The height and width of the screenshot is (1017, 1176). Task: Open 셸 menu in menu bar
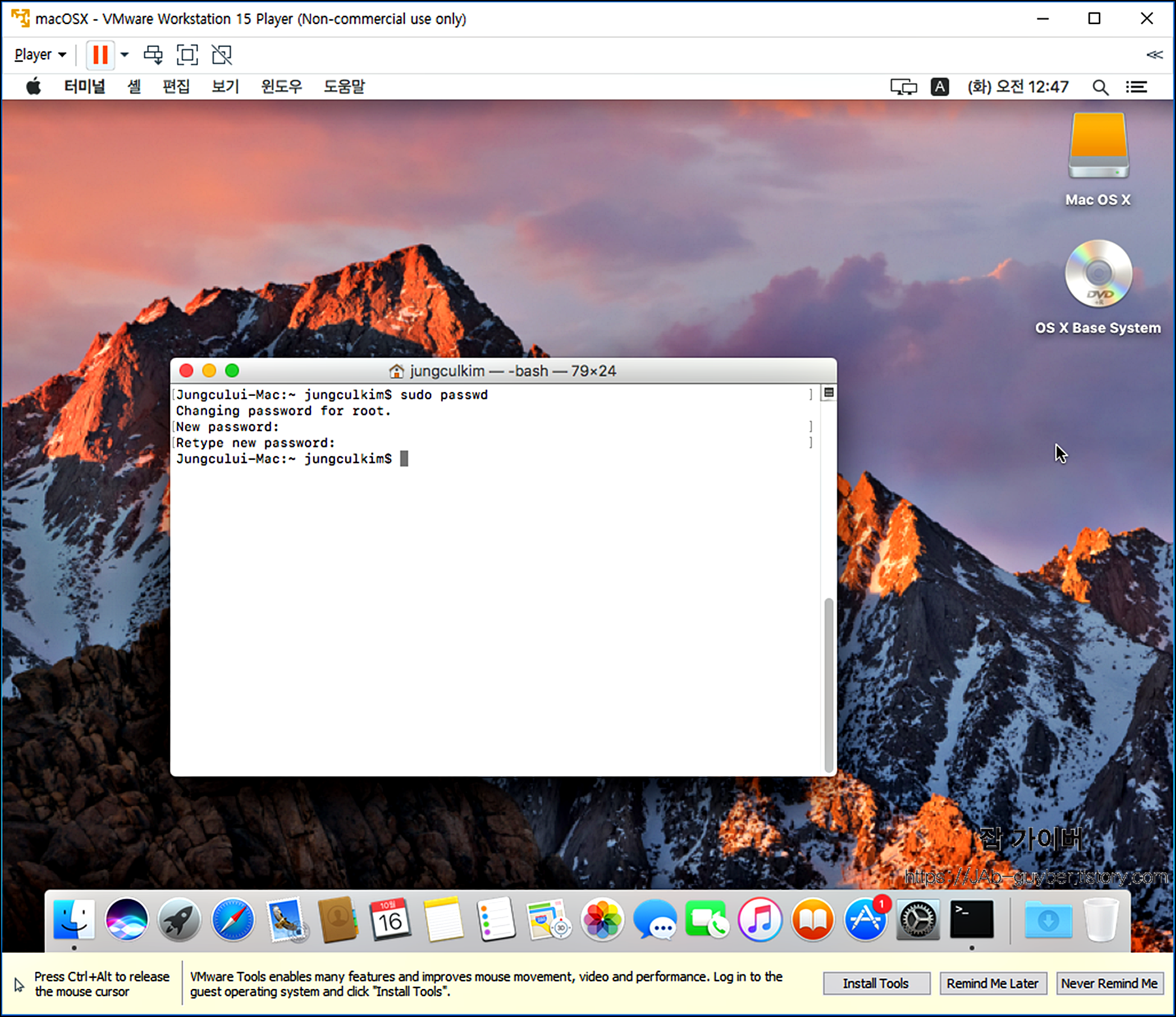pos(134,86)
